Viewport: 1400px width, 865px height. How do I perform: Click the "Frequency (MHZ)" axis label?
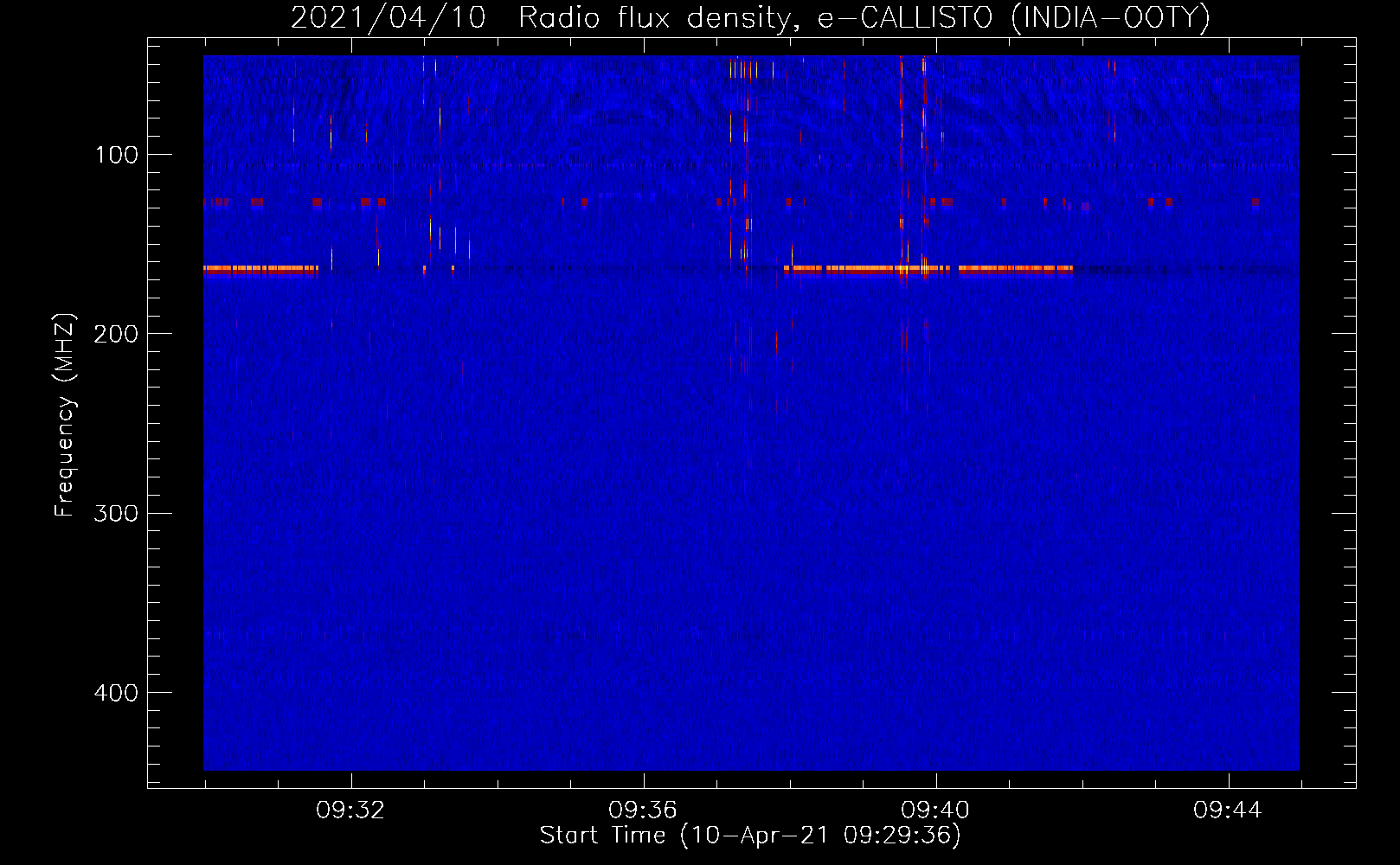coord(65,415)
